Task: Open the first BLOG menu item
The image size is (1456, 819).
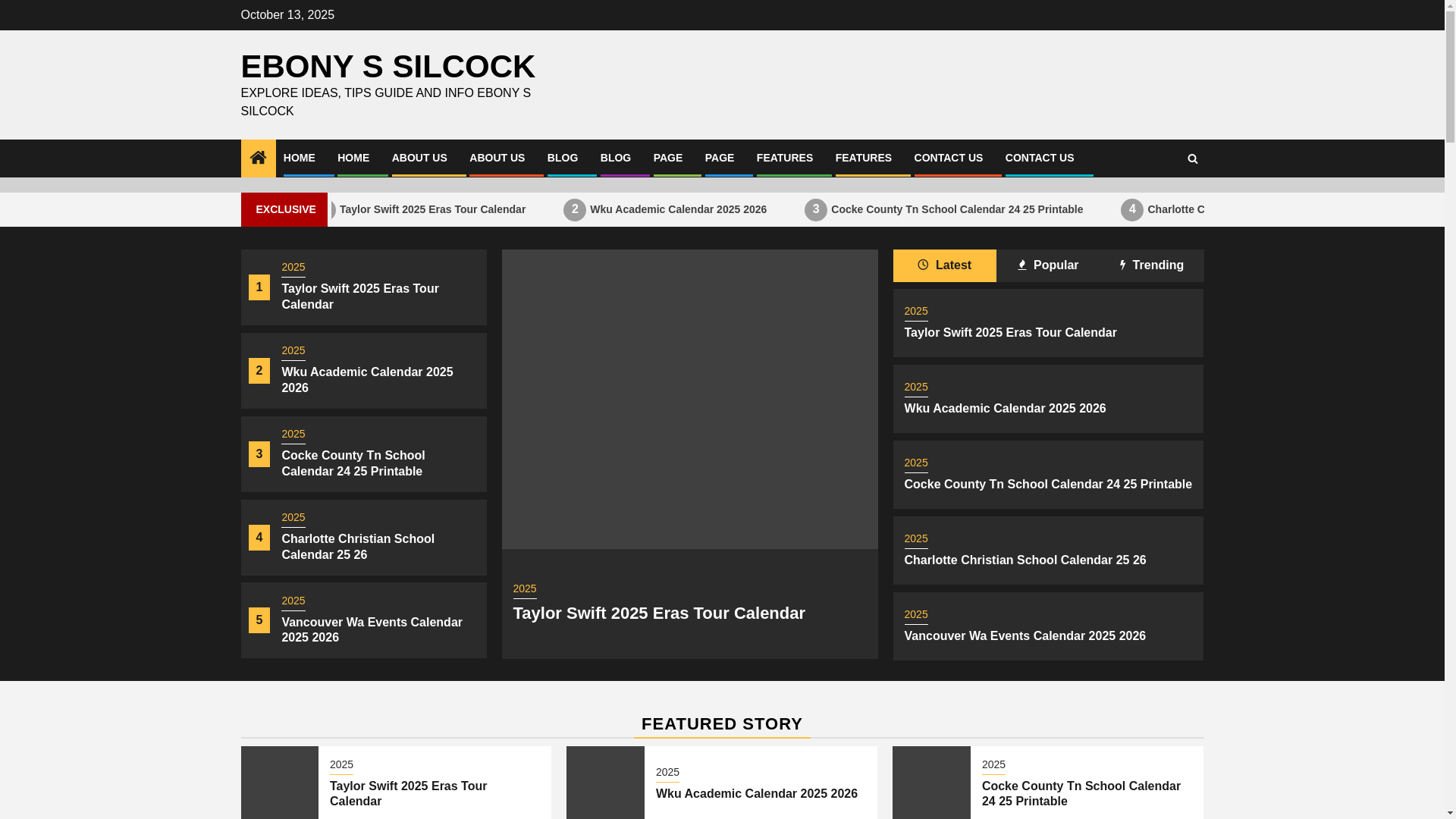Action: pos(563,158)
